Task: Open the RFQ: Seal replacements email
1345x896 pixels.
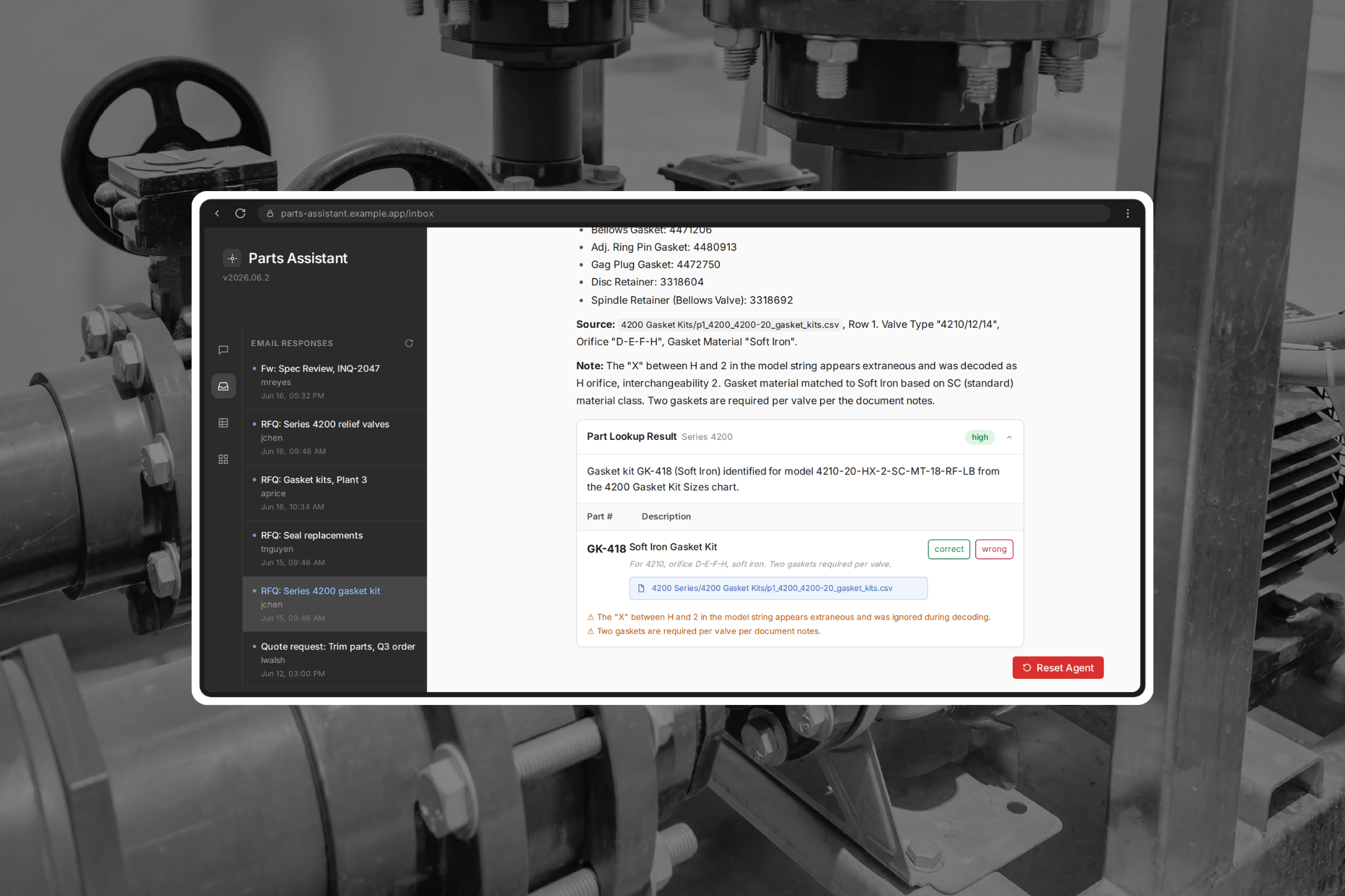Action: click(x=335, y=548)
